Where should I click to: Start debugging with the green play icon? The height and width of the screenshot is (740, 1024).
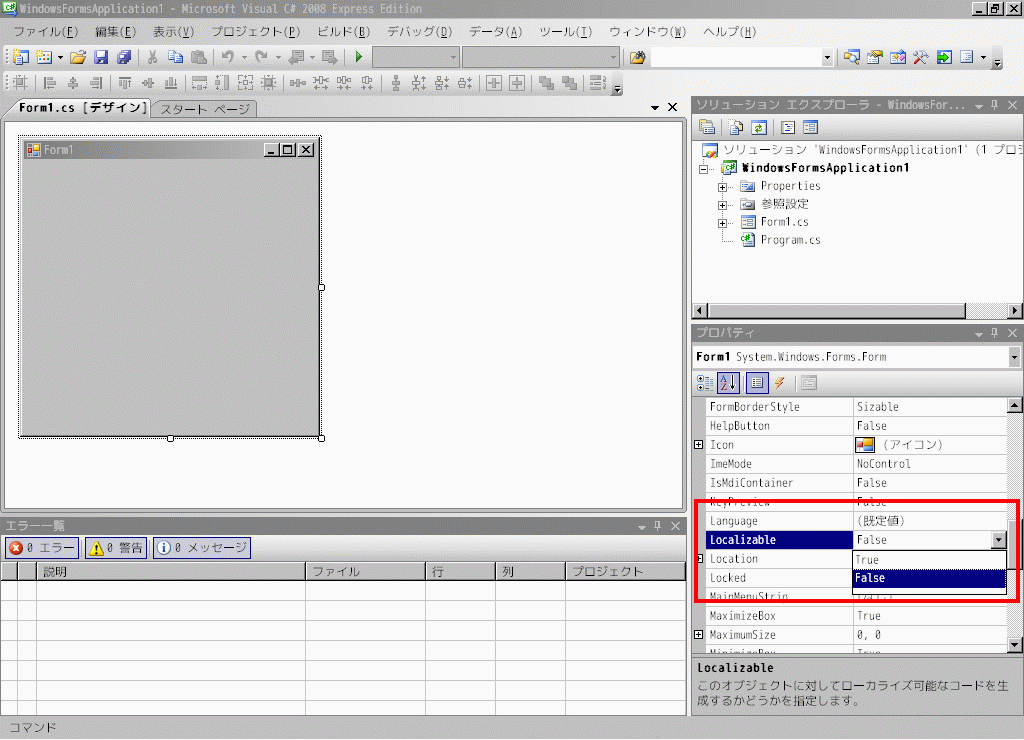click(x=359, y=57)
